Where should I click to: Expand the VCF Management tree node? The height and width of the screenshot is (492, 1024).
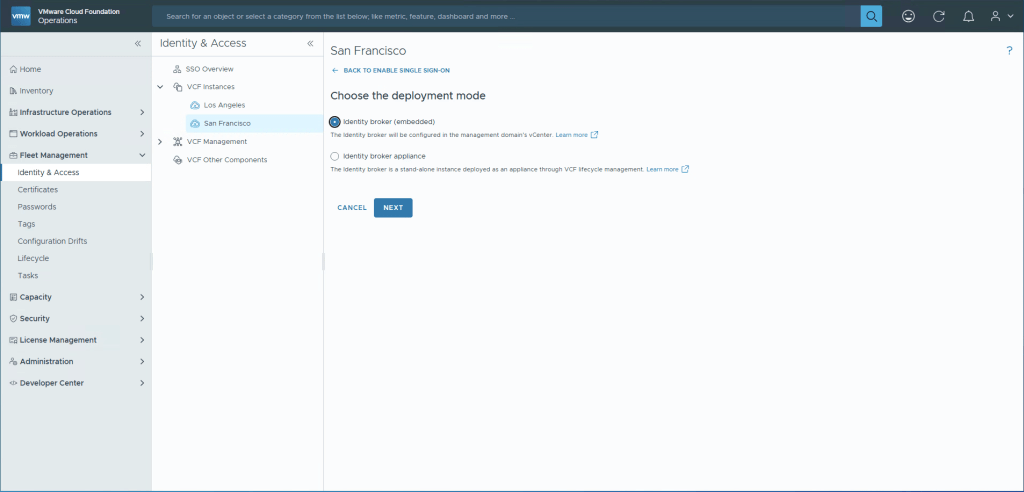pos(160,141)
